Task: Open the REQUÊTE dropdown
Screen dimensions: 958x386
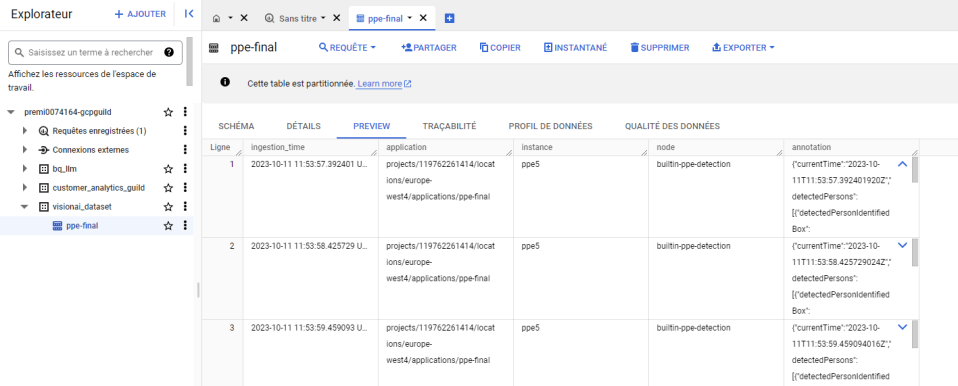Action: click(348, 48)
